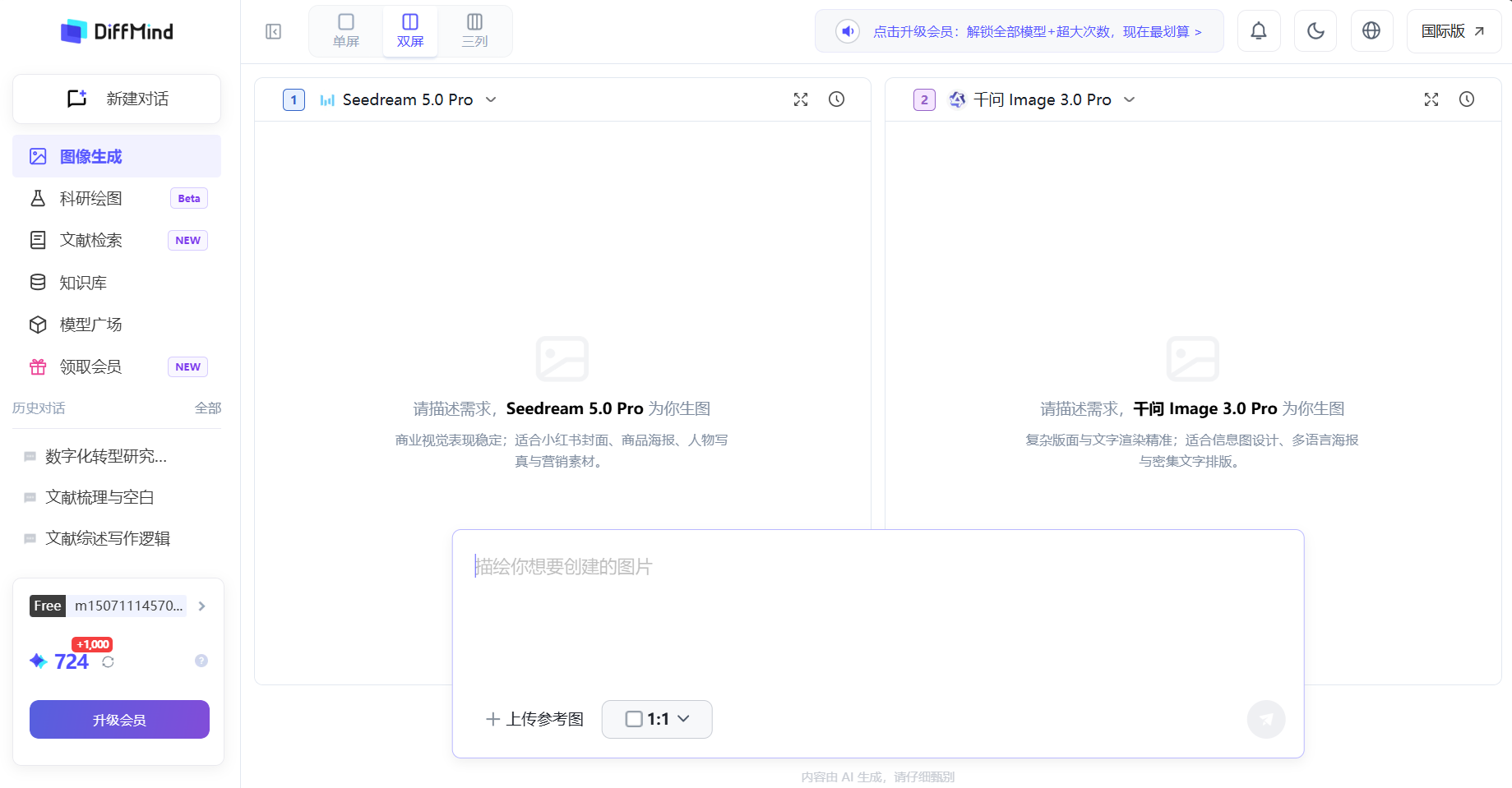Switch to single screen (单屏) layout
This screenshot has height=788, width=1512.
[x=346, y=30]
